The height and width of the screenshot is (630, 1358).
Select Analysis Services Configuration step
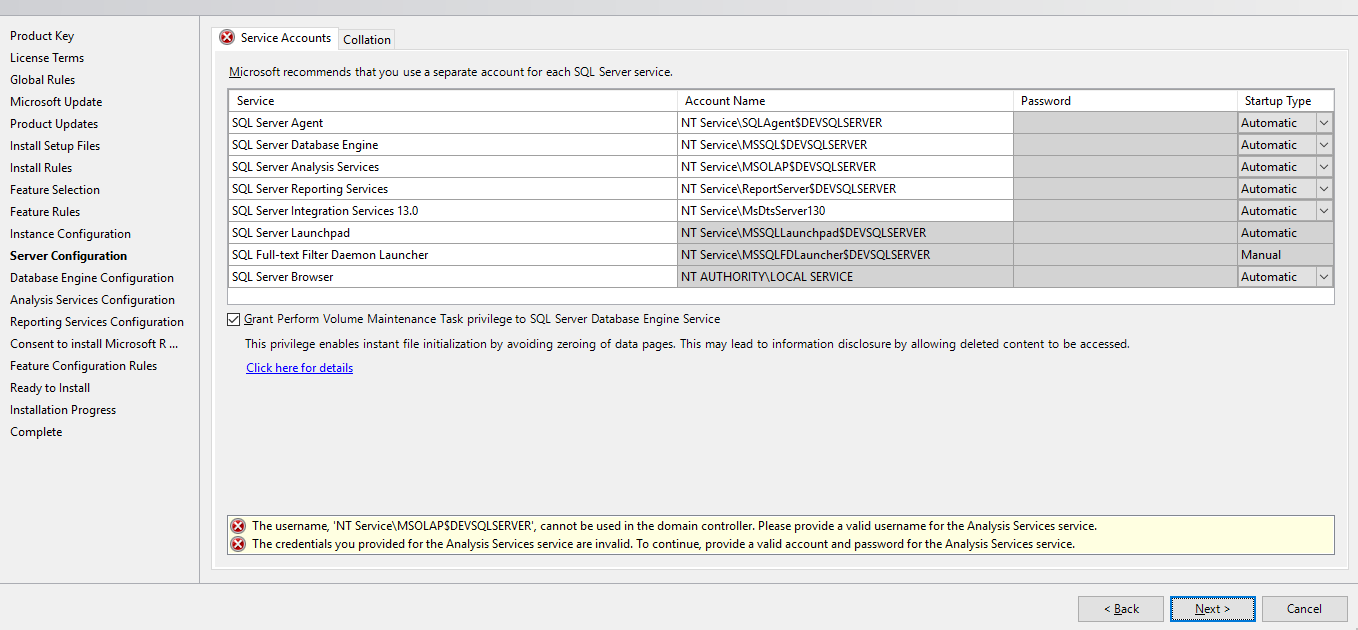92,300
